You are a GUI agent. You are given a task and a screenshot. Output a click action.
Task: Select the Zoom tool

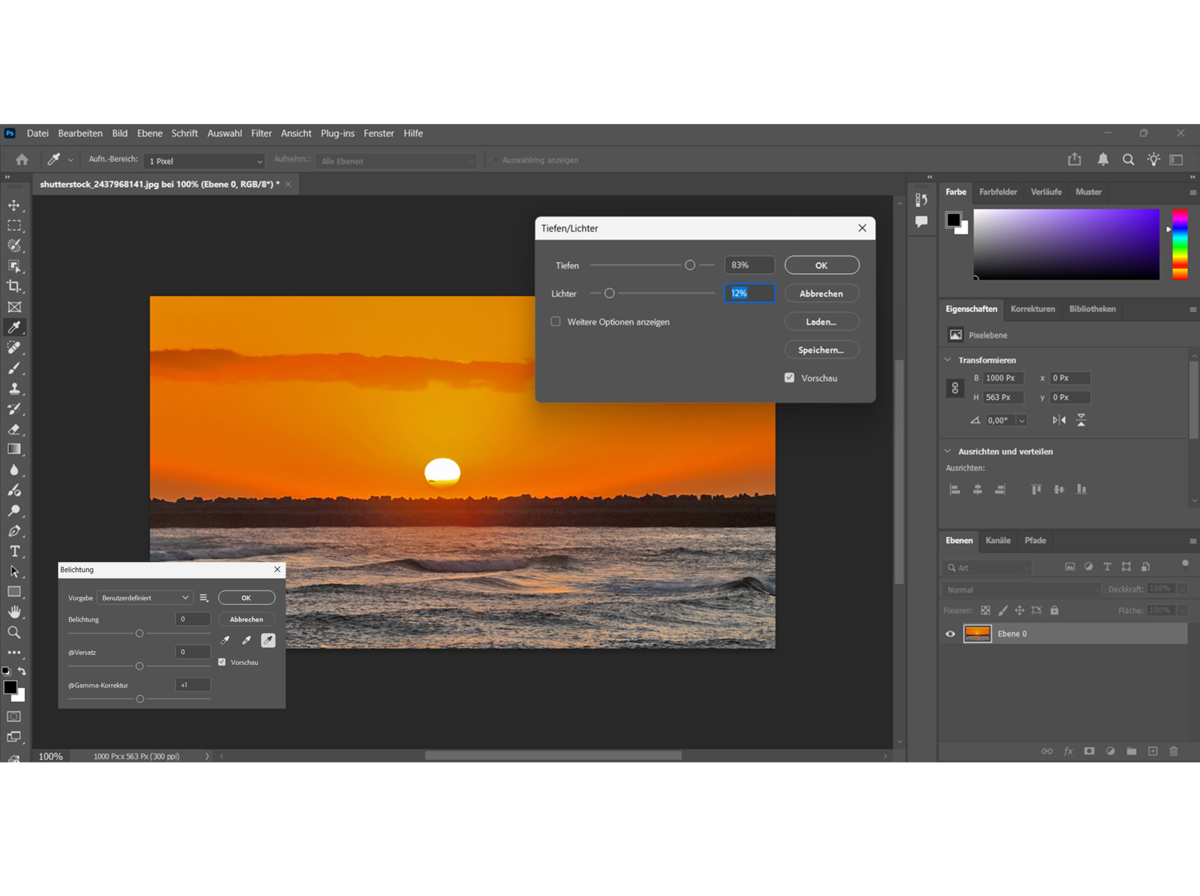(x=14, y=632)
